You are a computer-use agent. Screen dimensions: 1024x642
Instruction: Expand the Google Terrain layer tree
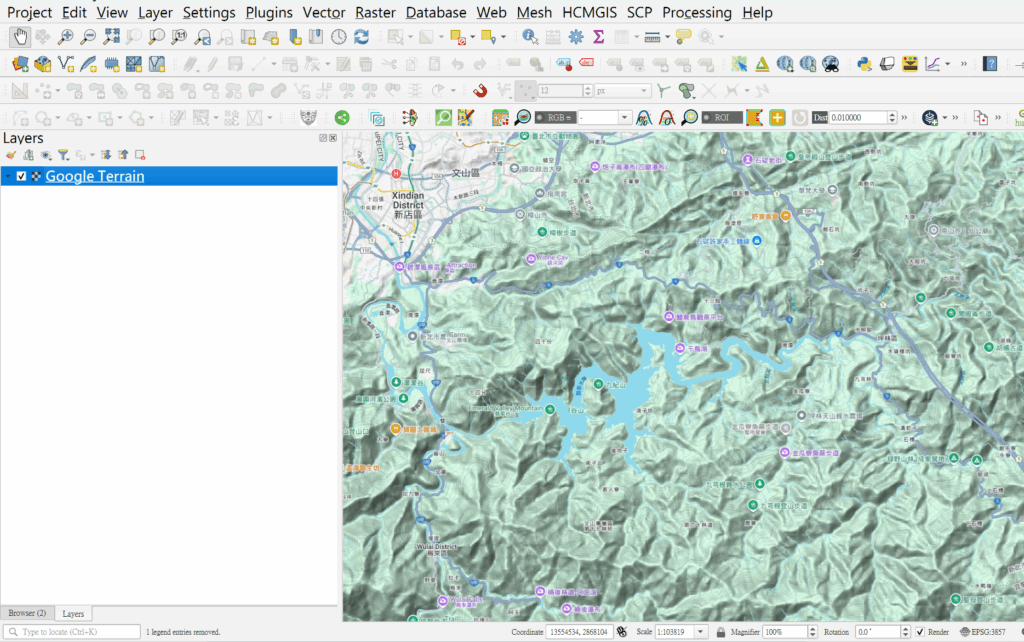coord(8,176)
